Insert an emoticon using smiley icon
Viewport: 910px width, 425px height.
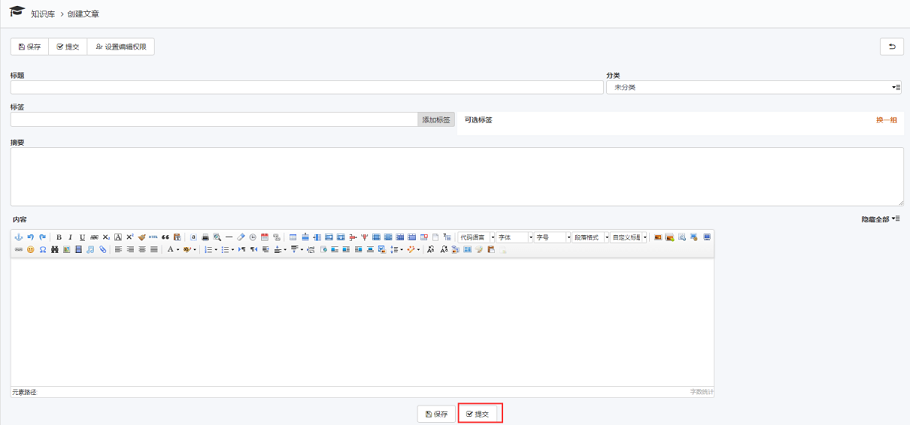pyautogui.click(x=30, y=249)
